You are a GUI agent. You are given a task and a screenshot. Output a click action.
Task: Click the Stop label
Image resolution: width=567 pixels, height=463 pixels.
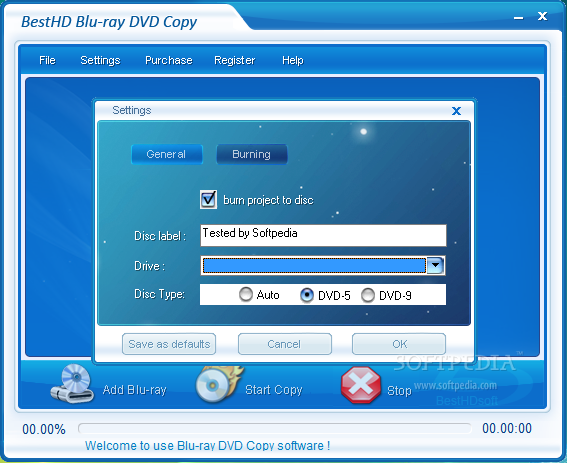coord(399,391)
